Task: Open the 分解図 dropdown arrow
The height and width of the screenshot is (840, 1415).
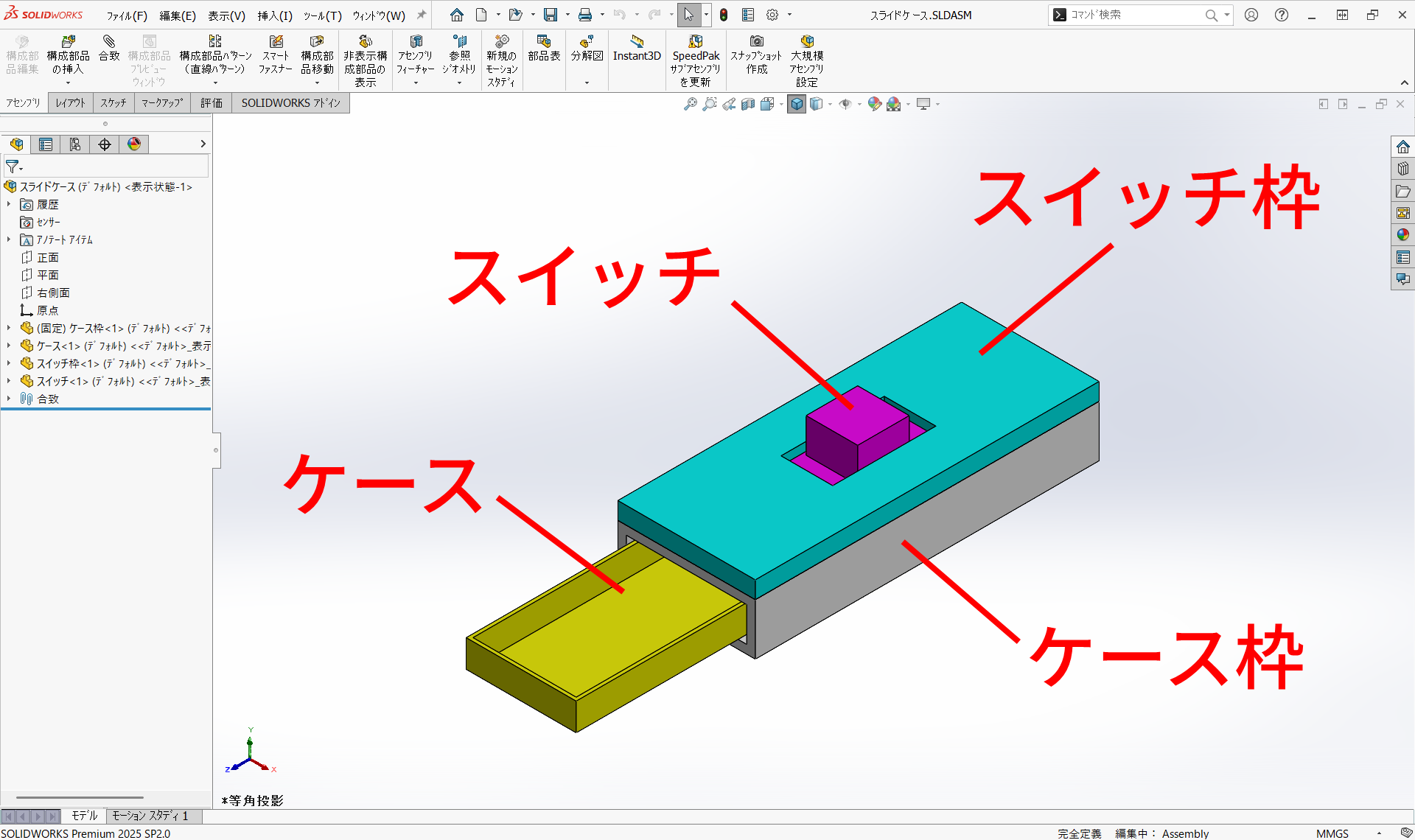Action: (x=587, y=83)
